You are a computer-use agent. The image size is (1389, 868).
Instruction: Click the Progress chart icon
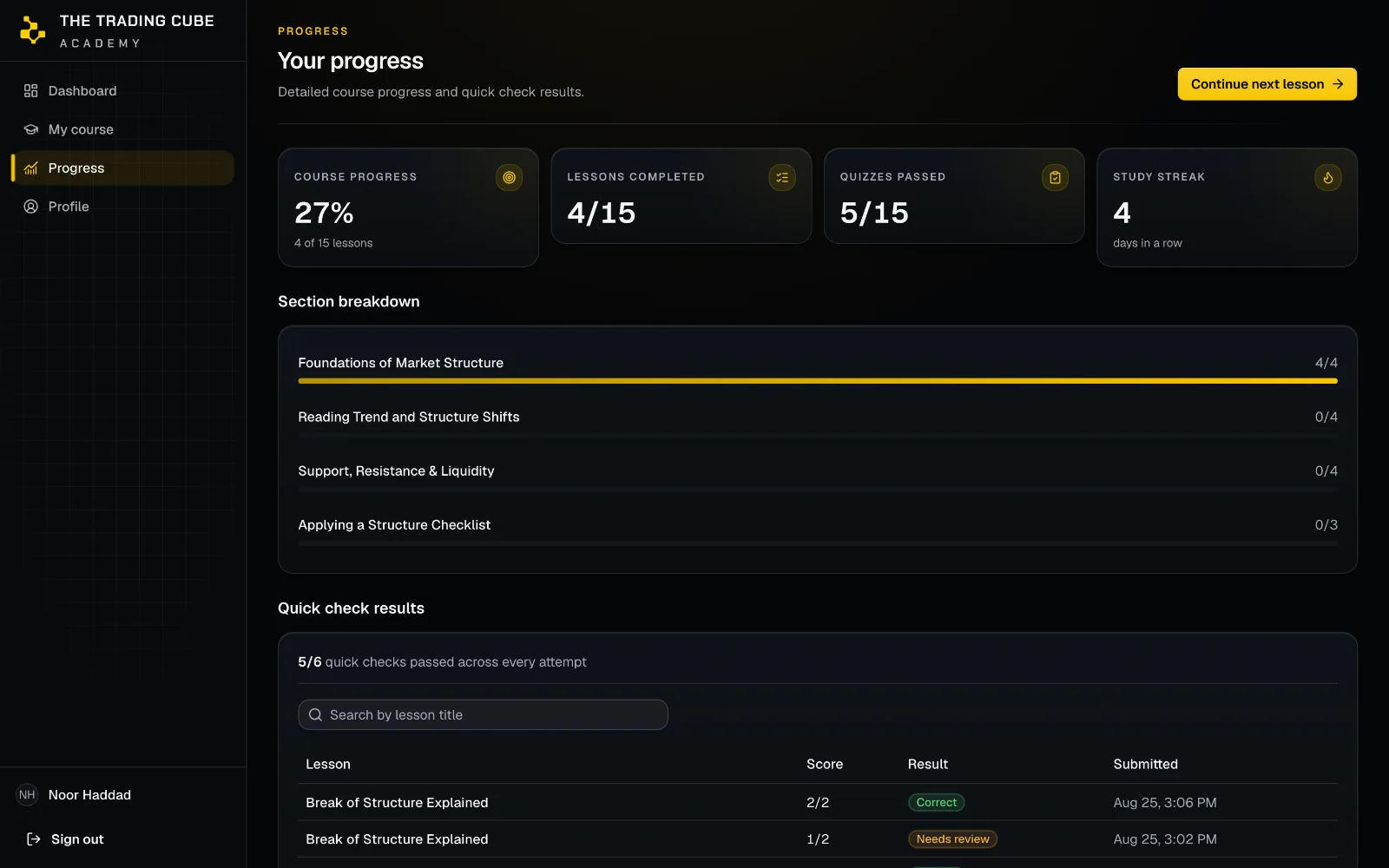click(x=31, y=168)
